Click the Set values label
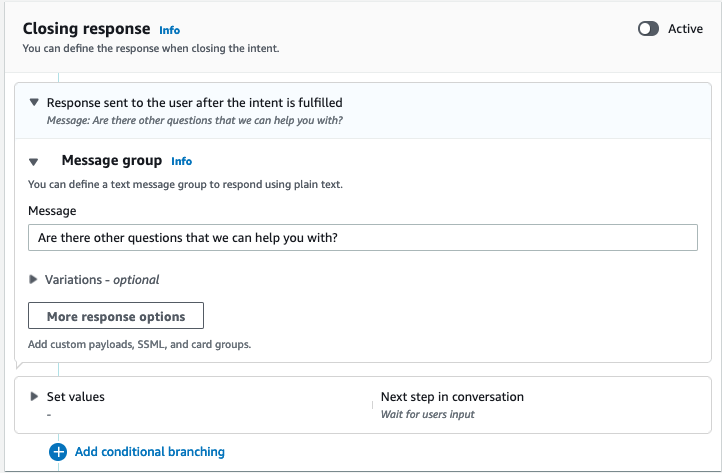The image size is (722, 473). 75,397
